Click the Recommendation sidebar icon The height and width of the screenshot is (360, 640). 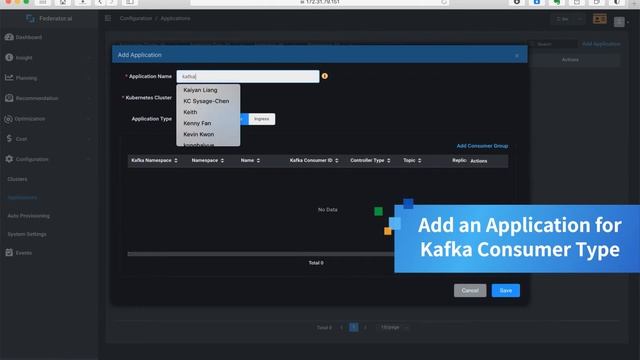(9, 98)
